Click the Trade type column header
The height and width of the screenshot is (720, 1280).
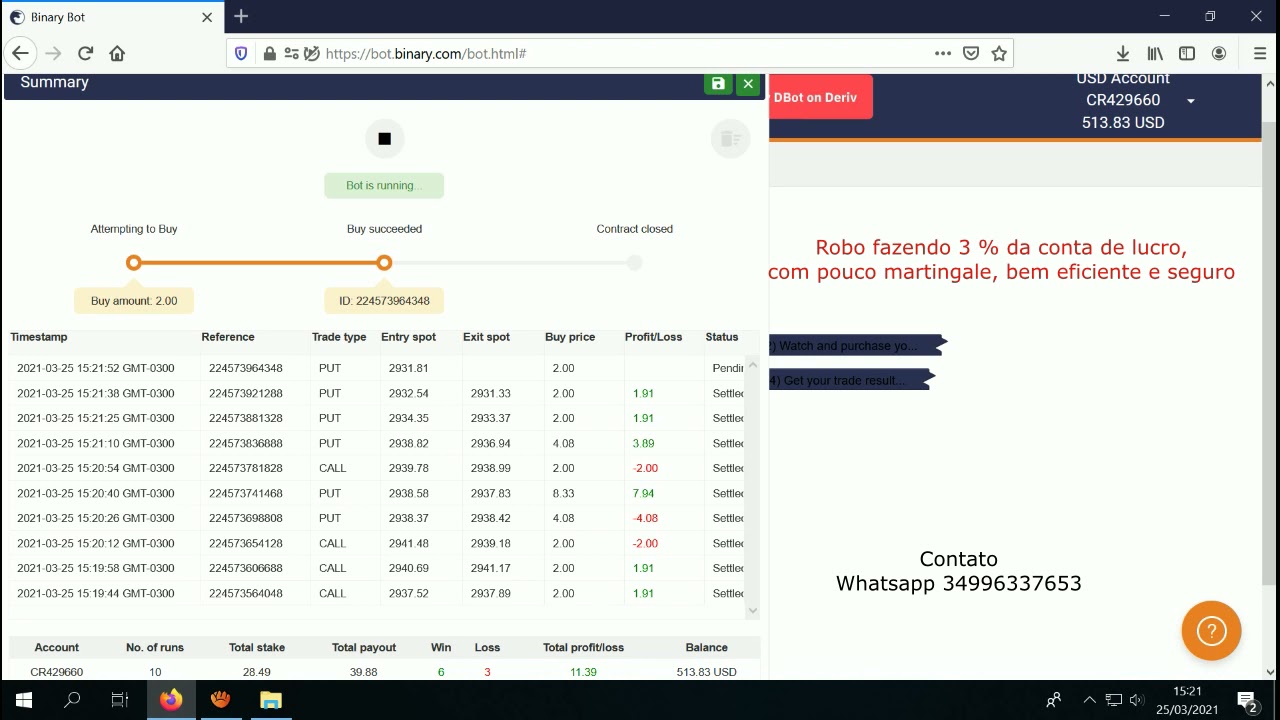[x=339, y=337]
